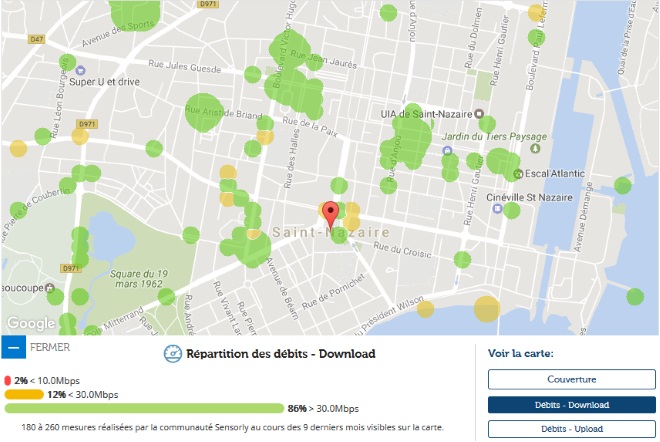The height and width of the screenshot is (442, 660).
Task: Click the red location pin on Saint-Nazaire
Action: (x=332, y=215)
